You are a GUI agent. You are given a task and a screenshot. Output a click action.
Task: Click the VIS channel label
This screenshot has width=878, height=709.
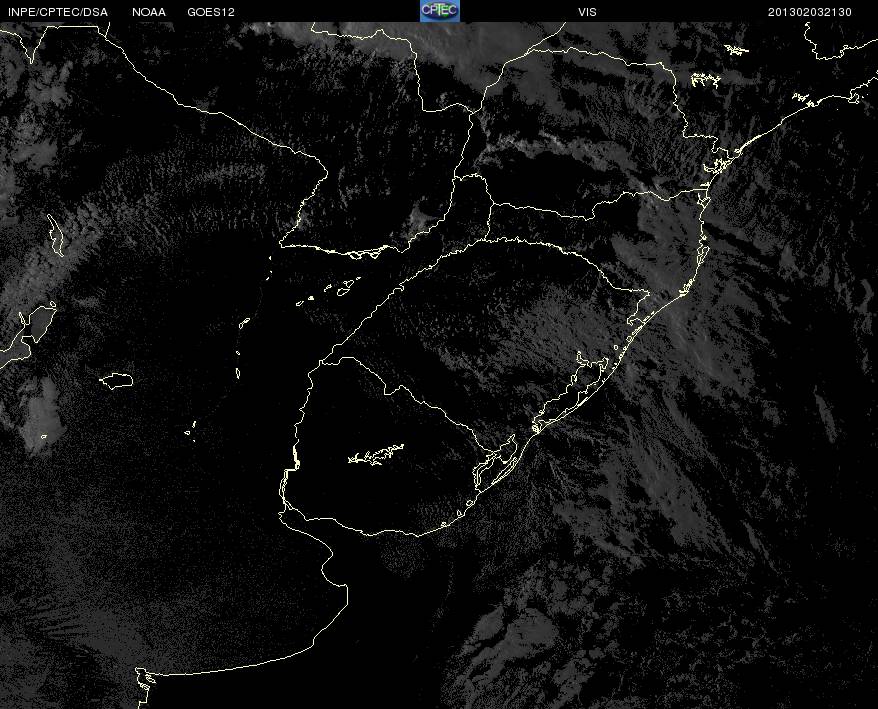tap(587, 12)
